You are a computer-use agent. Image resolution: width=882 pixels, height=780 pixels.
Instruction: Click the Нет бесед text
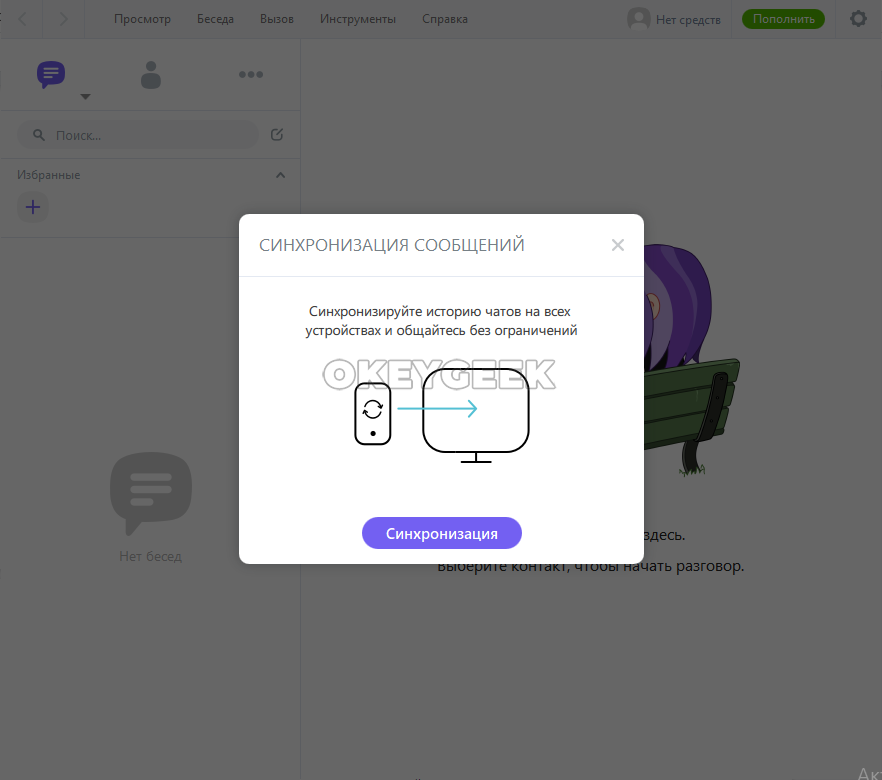(150, 556)
